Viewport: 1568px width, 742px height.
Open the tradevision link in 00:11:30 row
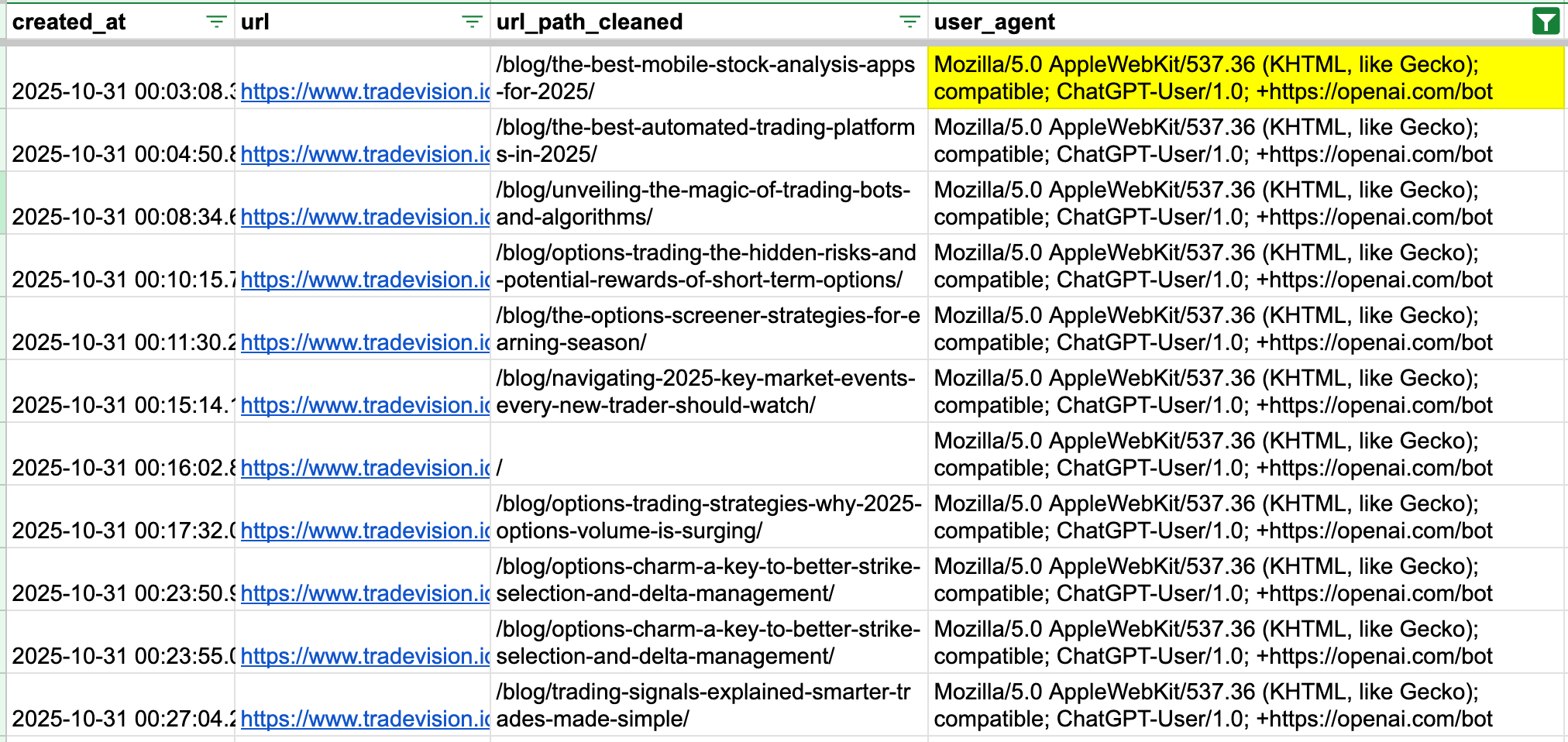point(365,342)
